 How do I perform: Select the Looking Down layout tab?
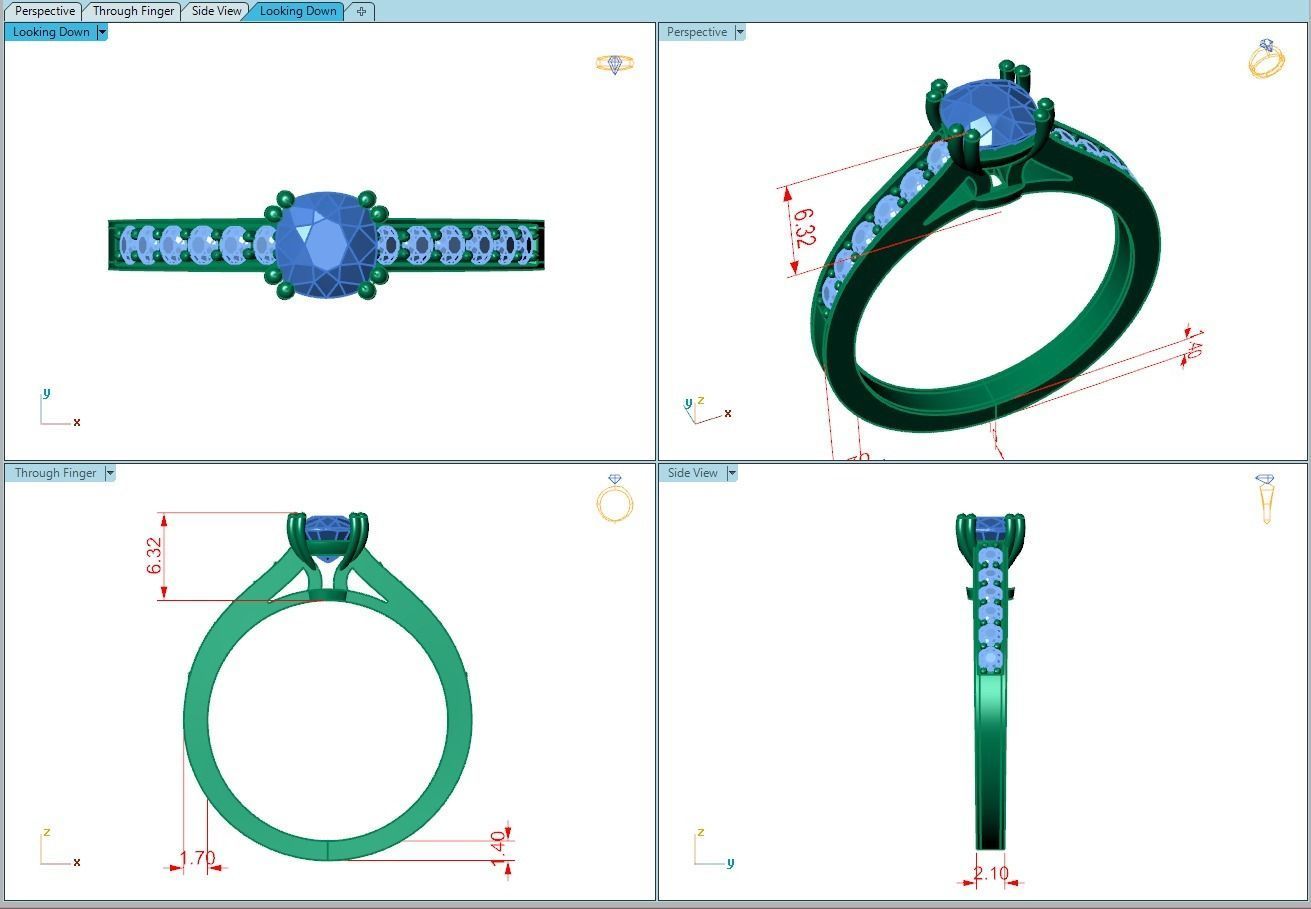[x=298, y=11]
